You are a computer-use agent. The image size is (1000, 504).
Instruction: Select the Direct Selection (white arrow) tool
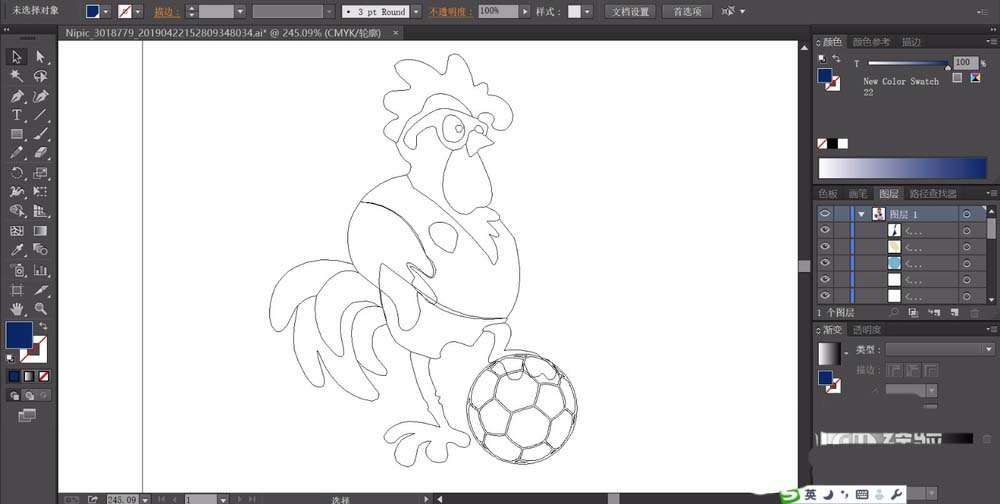click(41, 57)
